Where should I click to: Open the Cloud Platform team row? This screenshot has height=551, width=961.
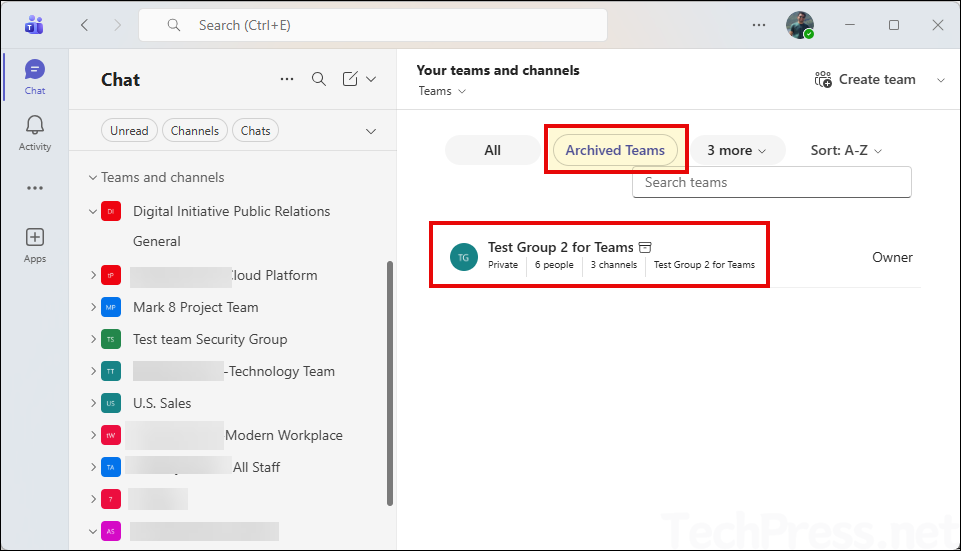click(x=233, y=275)
